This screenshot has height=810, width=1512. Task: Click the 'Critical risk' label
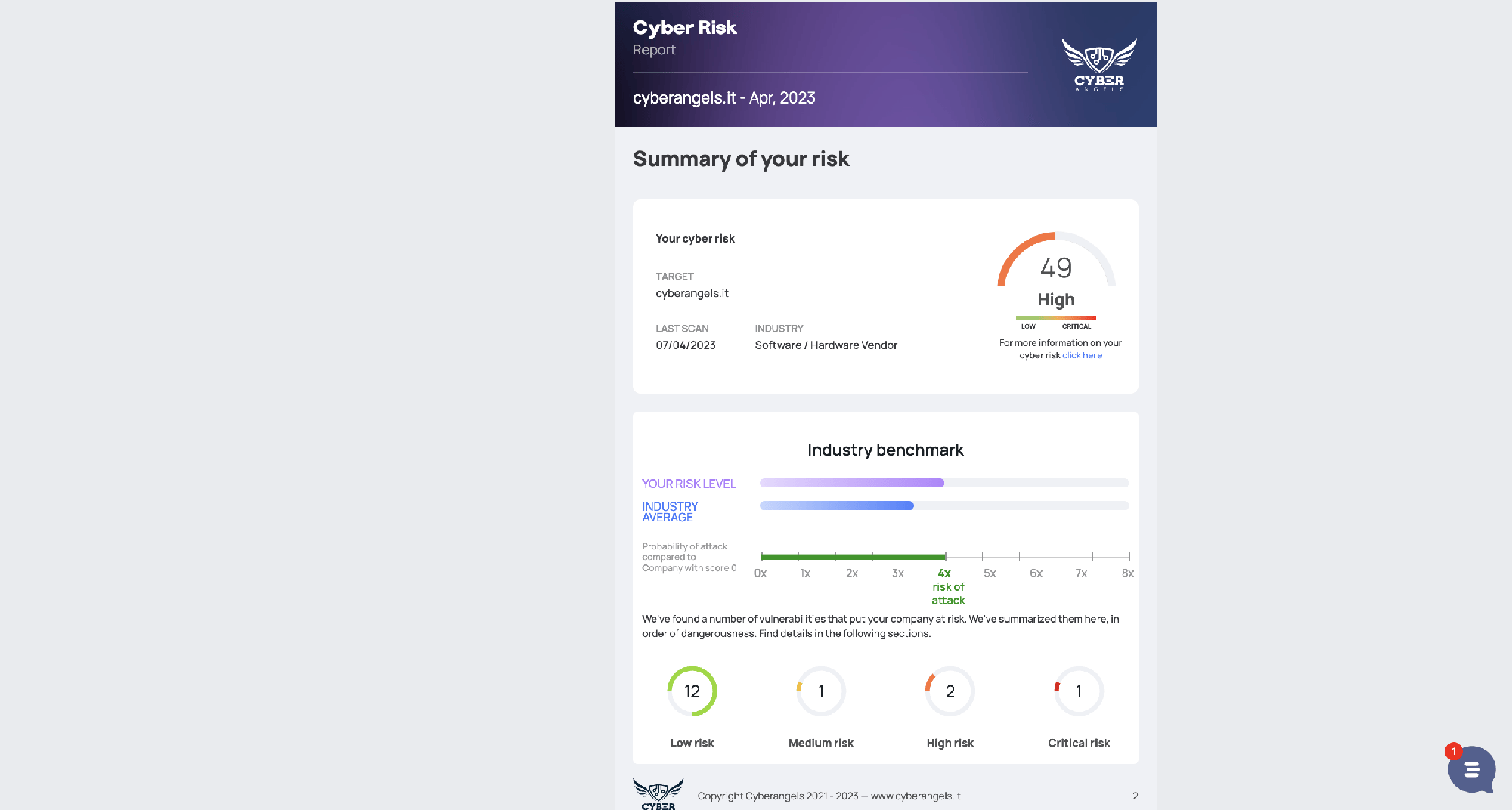[1079, 743]
